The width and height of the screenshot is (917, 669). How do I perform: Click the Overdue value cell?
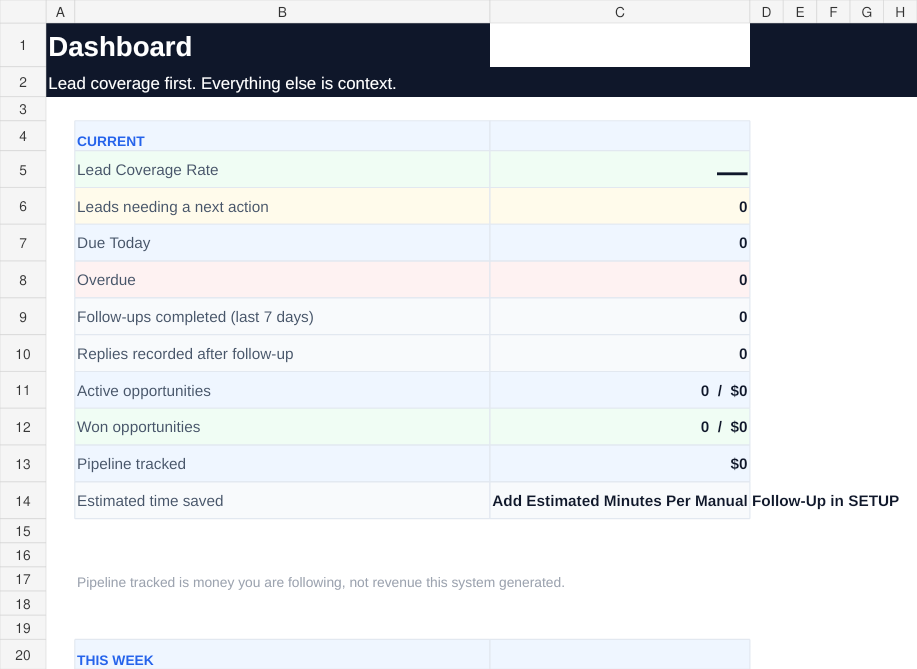[x=620, y=280]
